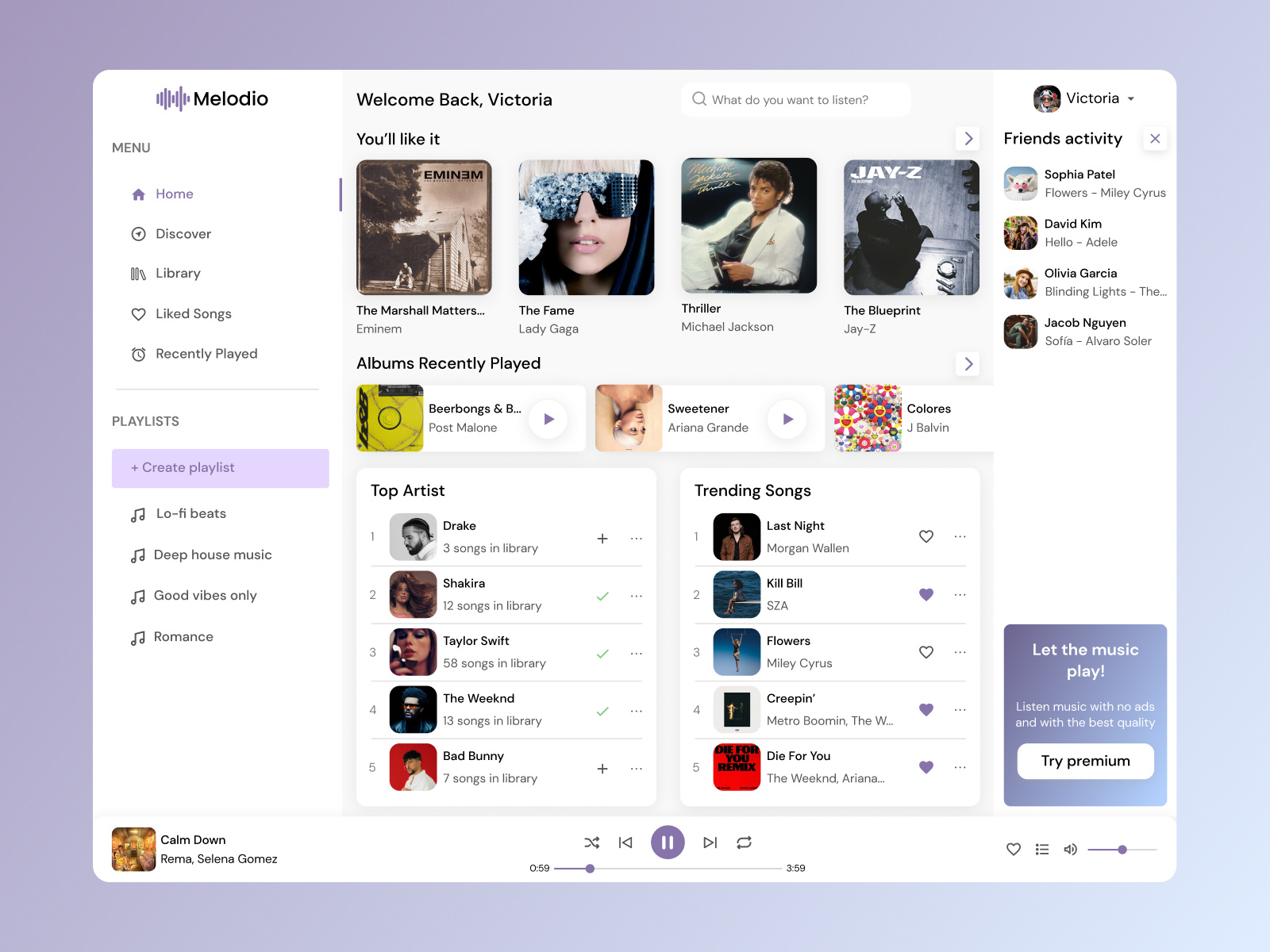Expand the You'll like it carousel
Image resolution: width=1270 pixels, height=952 pixels.
click(x=968, y=138)
